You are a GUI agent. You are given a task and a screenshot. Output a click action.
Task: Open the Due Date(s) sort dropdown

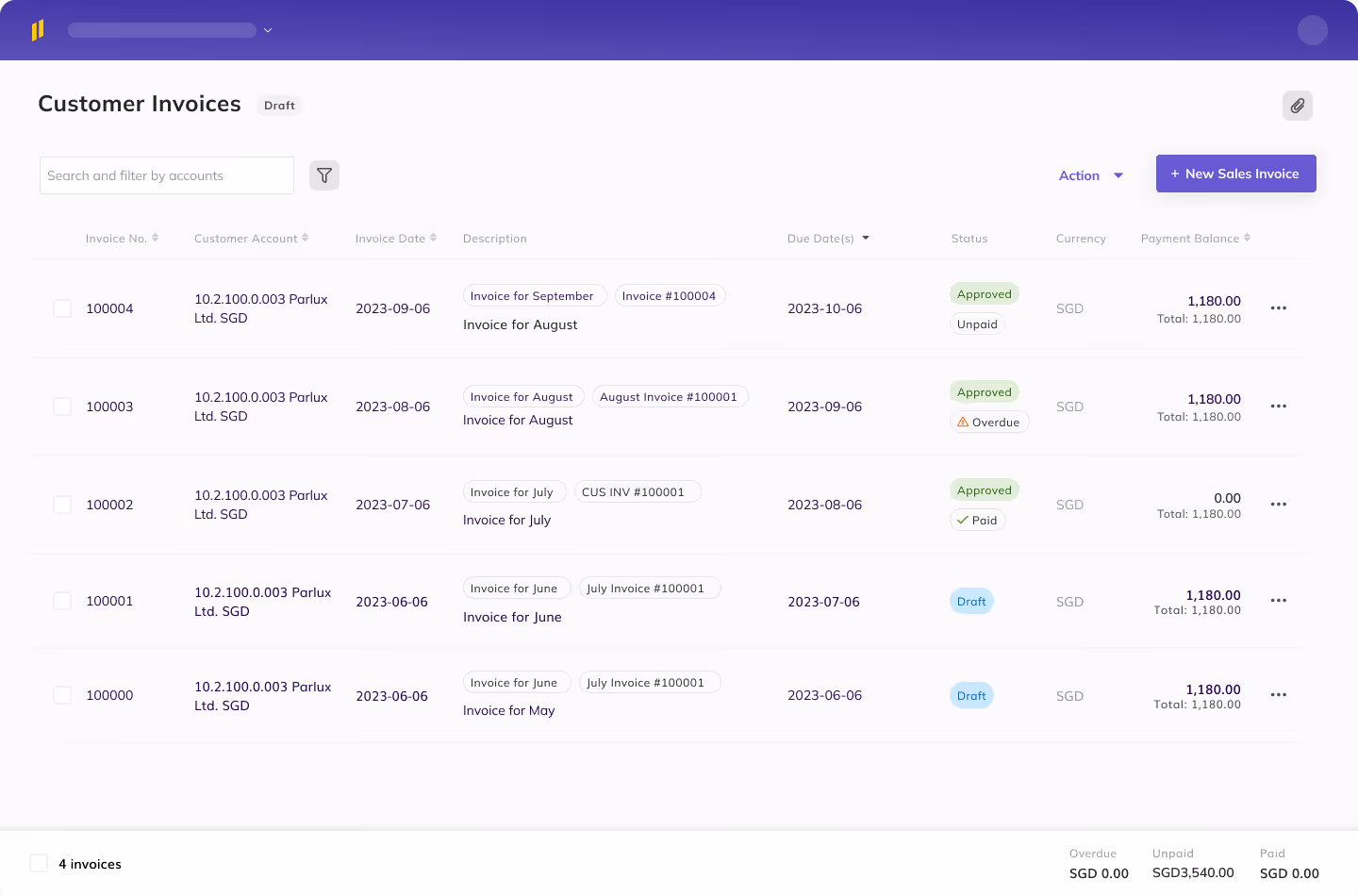pos(865,238)
